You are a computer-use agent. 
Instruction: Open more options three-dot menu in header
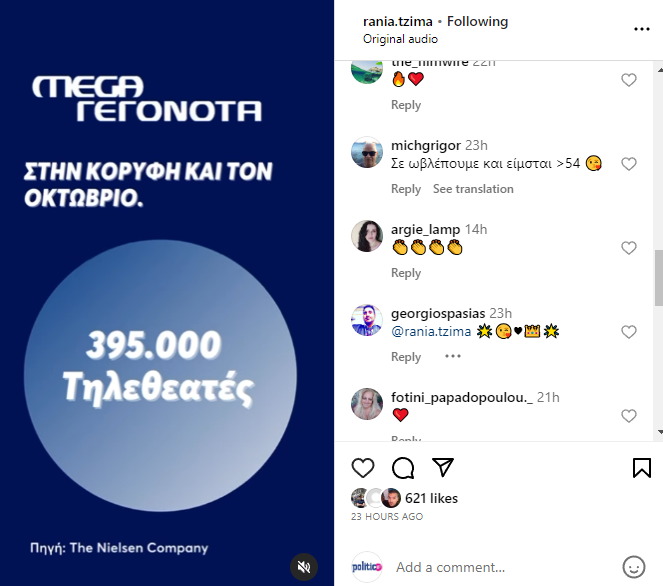641,29
